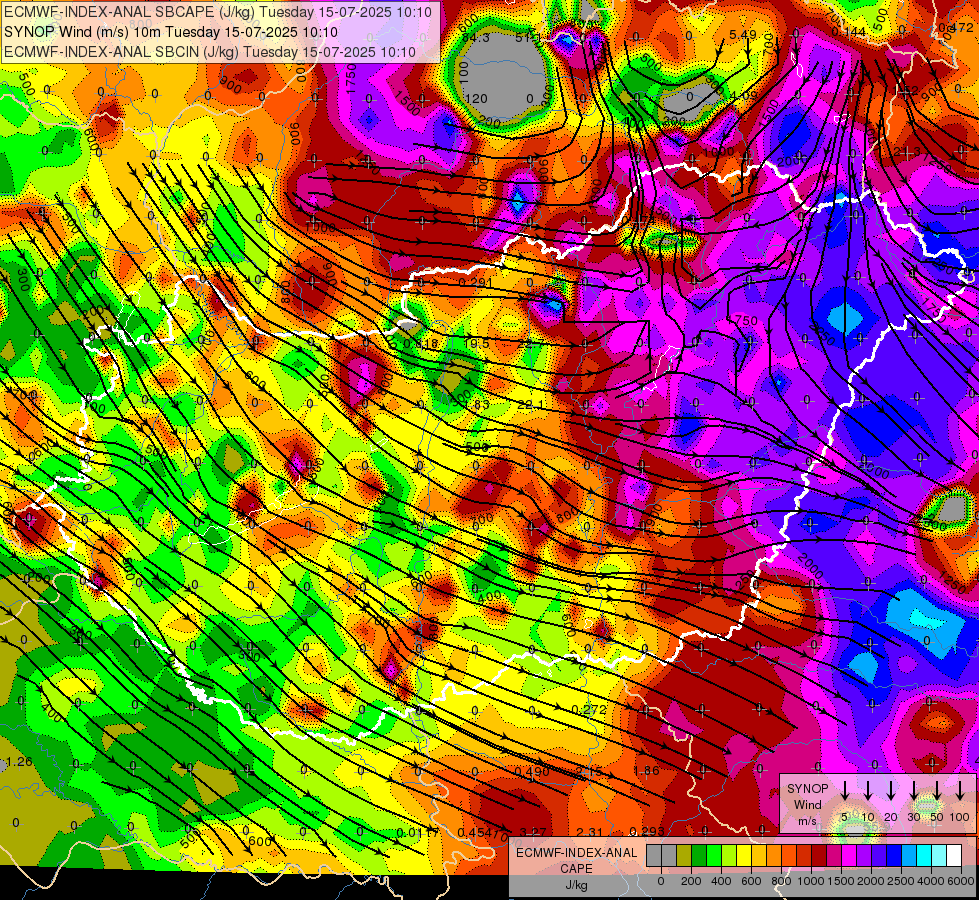Image resolution: width=979 pixels, height=900 pixels.
Task: Pick the cyan swatch before 4000 tick
Action: coord(923,856)
